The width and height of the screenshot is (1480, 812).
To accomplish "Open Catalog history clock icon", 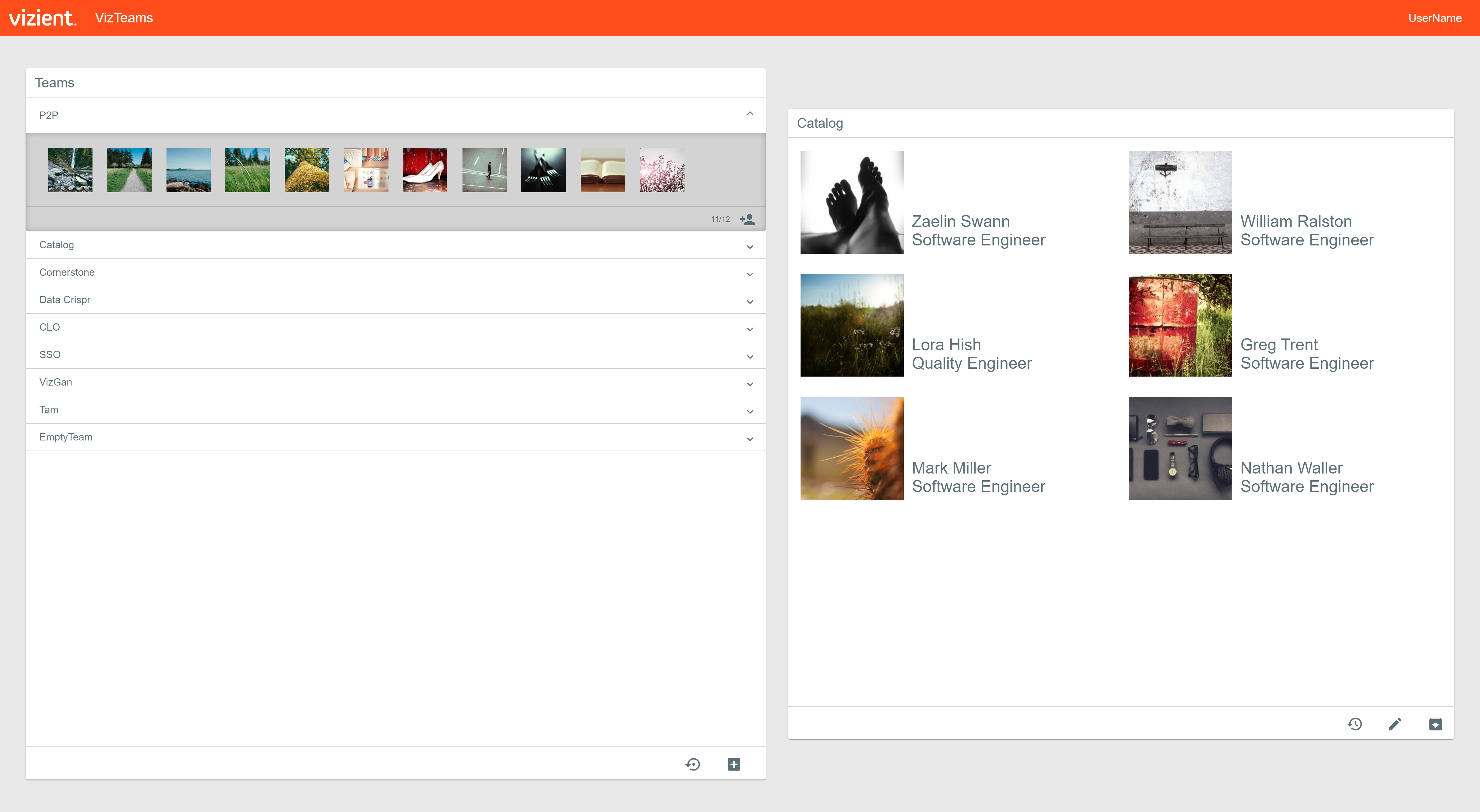I will 1355,724.
